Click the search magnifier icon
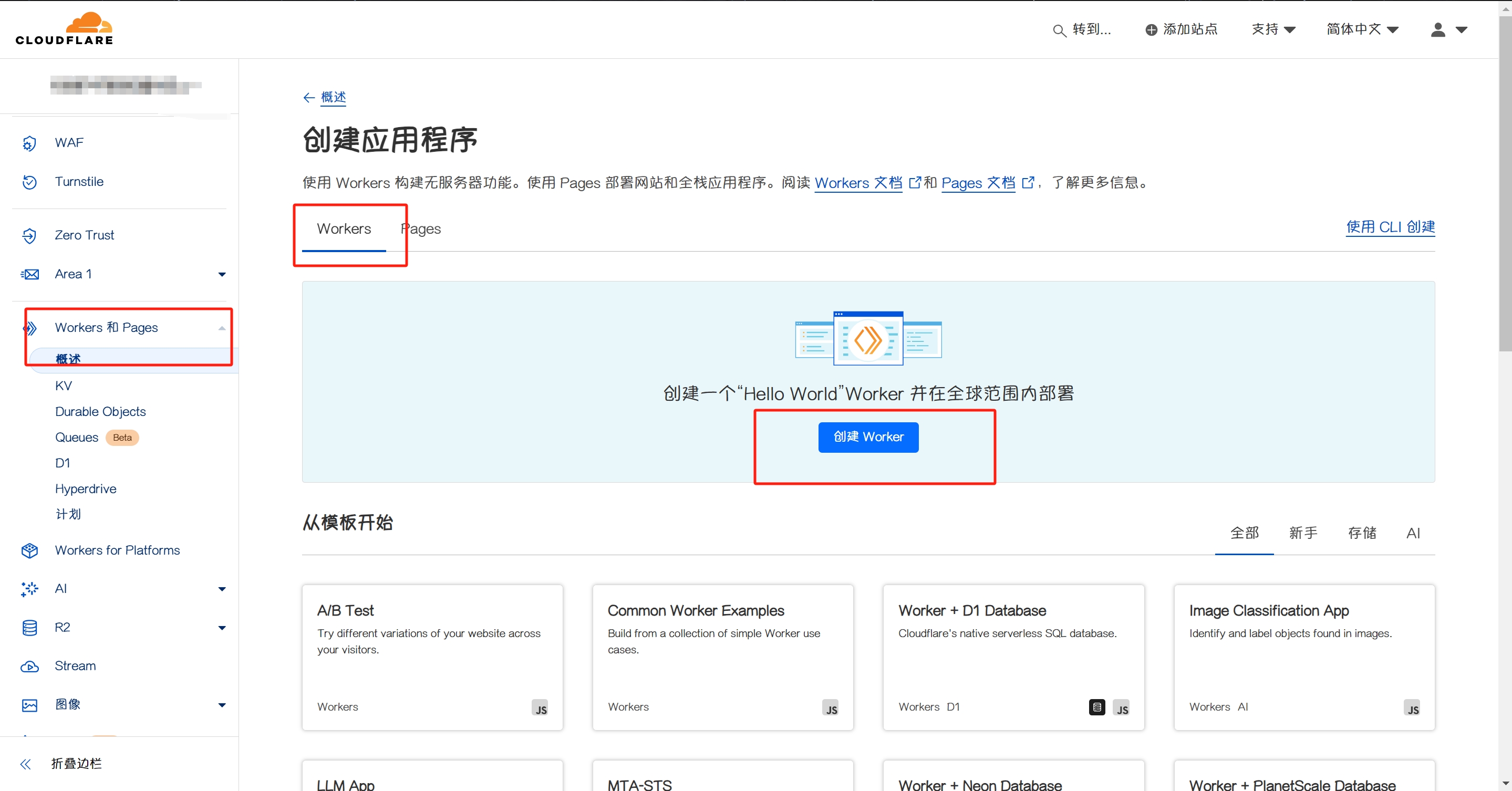Image resolution: width=1512 pixels, height=791 pixels. click(1059, 30)
